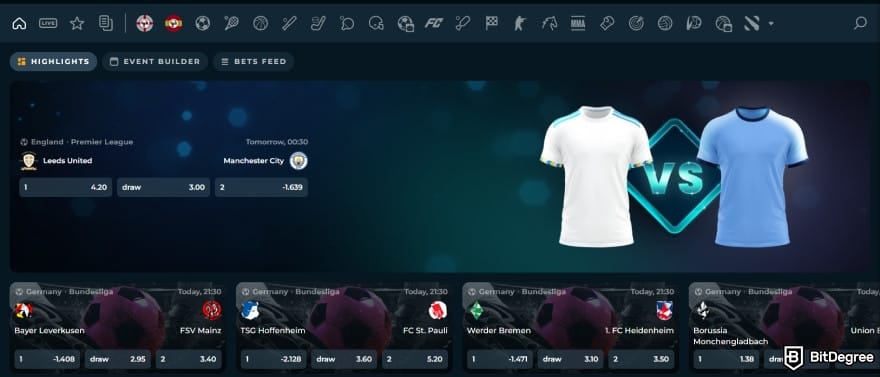This screenshot has width=880, height=377.
Task: Open the bet slips documents icon
Action: pyautogui.click(x=106, y=23)
